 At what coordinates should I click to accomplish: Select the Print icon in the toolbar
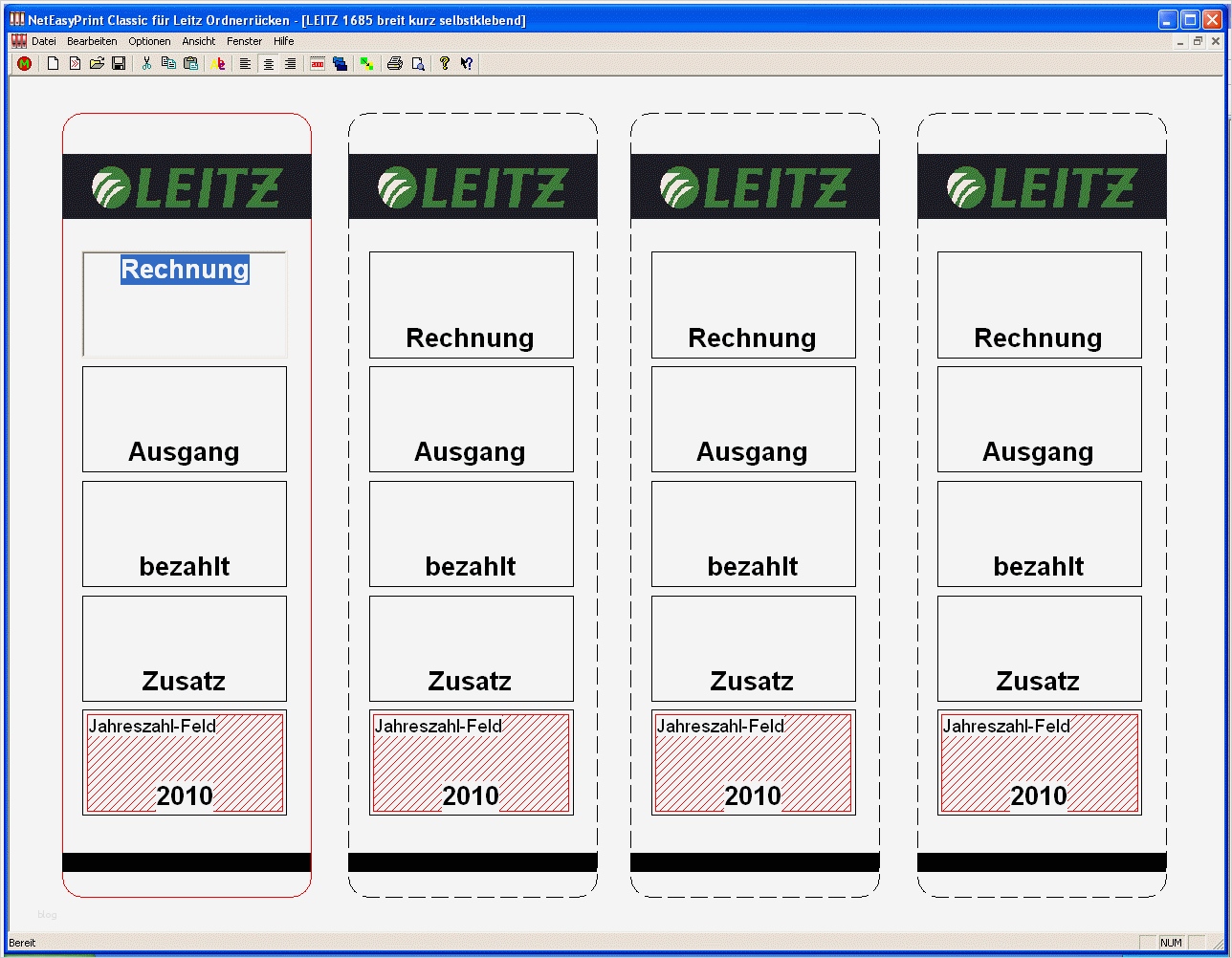click(394, 63)
